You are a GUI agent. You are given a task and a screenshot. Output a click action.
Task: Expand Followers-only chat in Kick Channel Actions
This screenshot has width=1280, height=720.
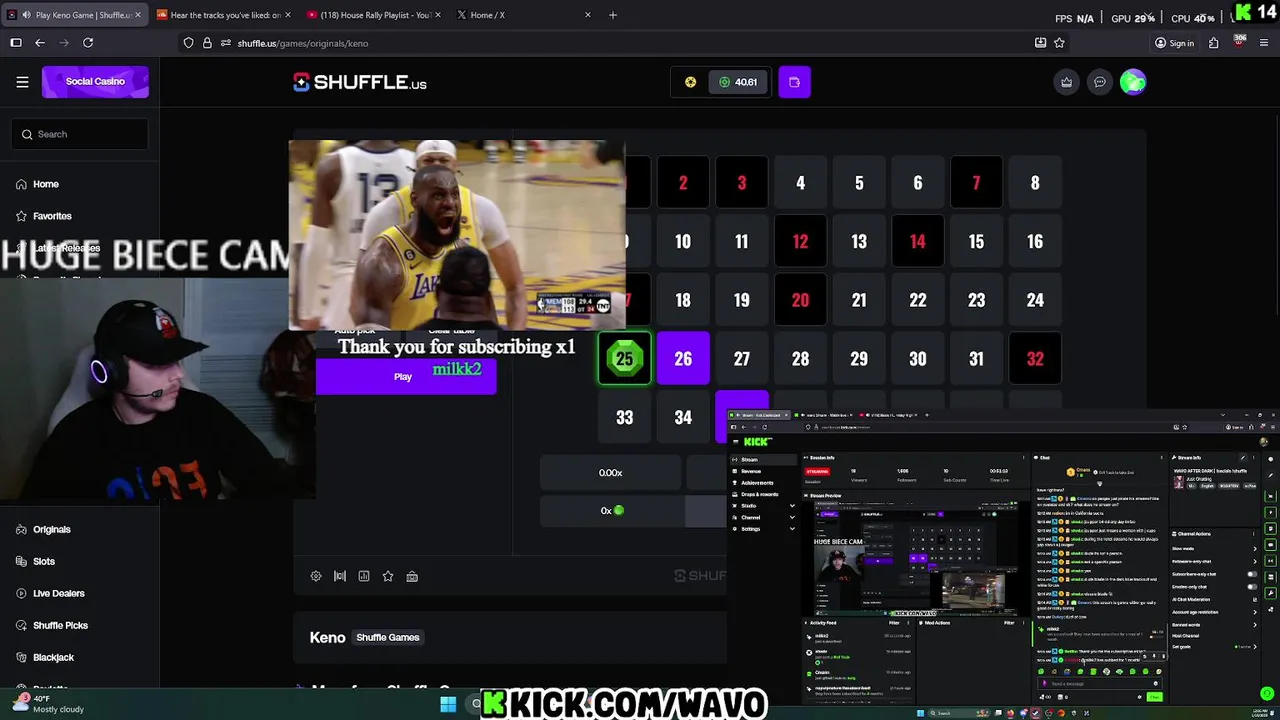click(1214, 561)
